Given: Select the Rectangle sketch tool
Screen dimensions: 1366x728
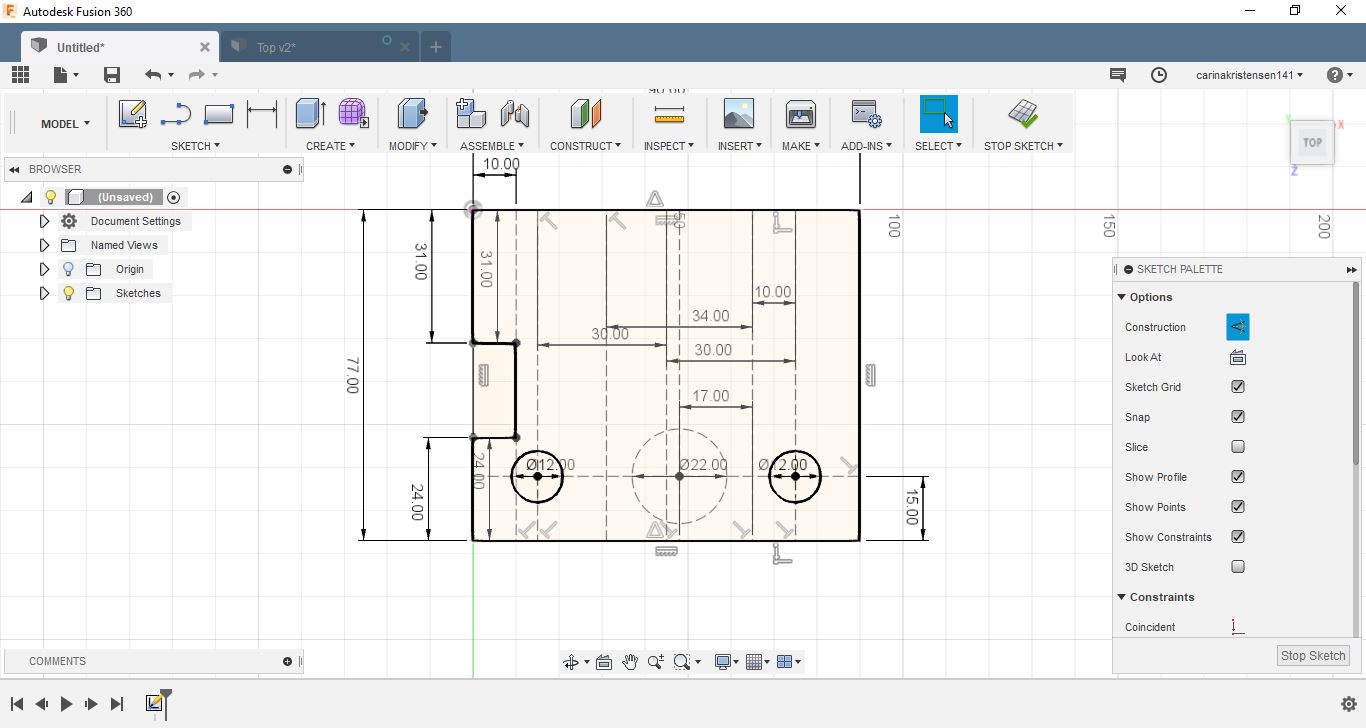Looking at the screenshot, I should pyautogui.click(x=218, y=114).
